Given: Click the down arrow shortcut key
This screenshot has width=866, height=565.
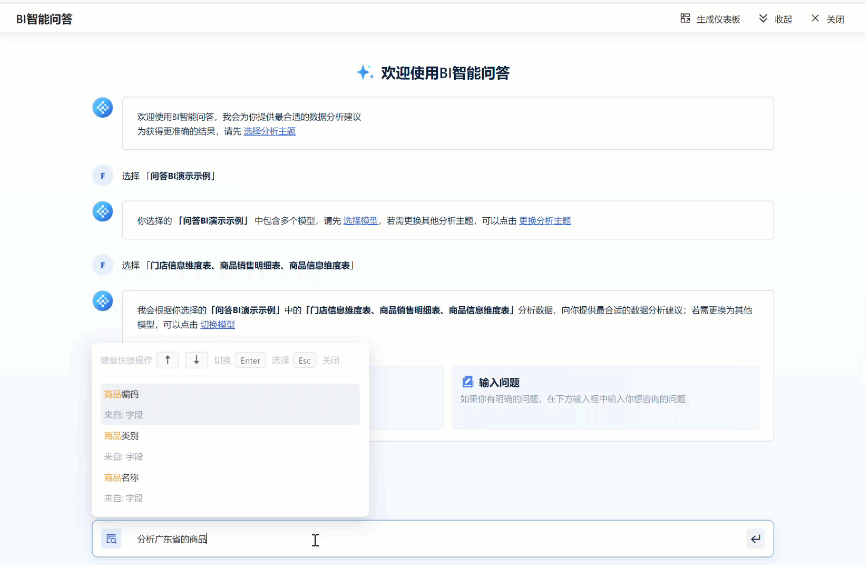Looking at the screenshot, I should [x=196, y=360].
